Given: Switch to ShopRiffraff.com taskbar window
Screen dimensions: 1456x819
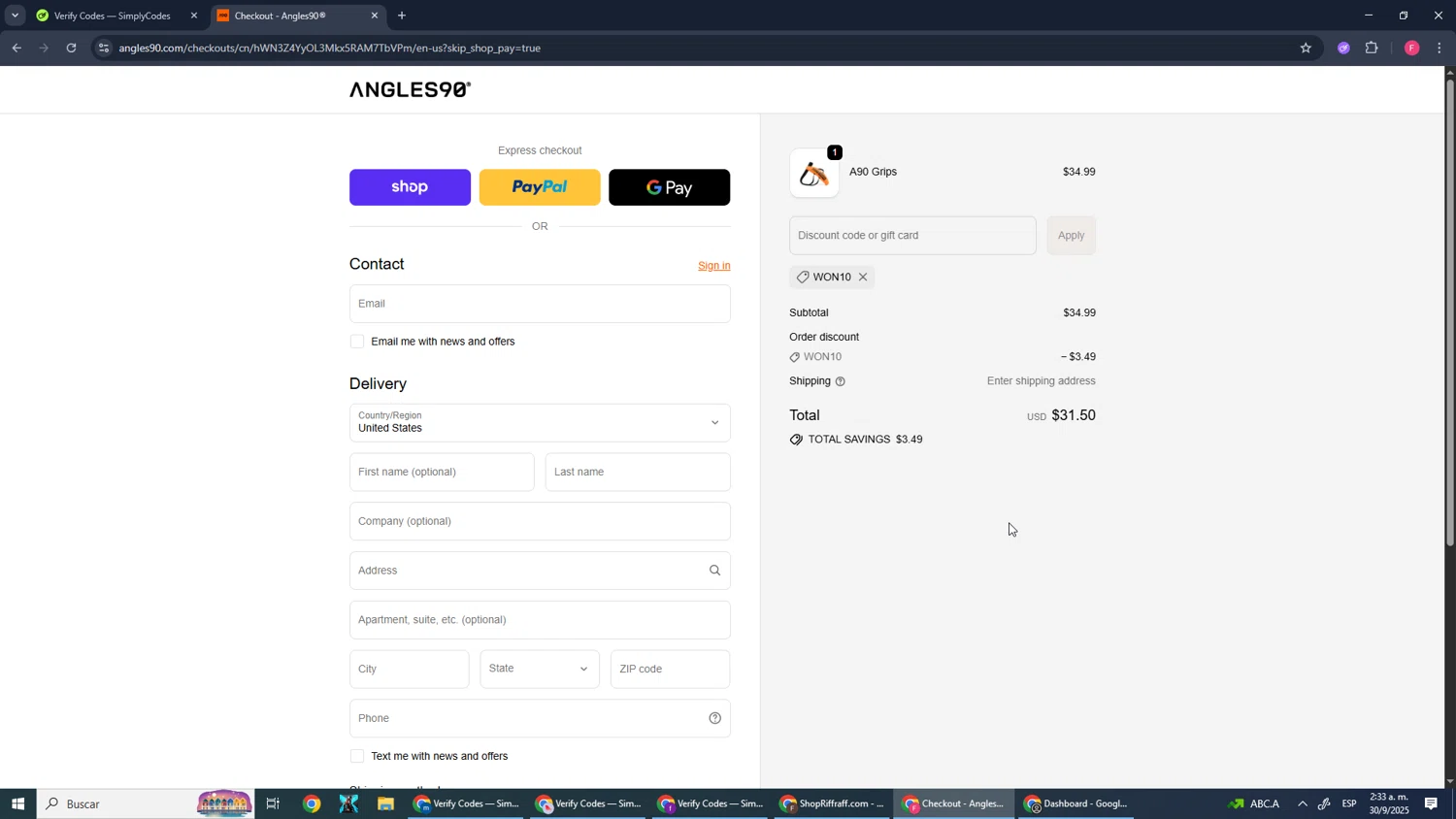Looking at the screenshot, I should 833,803.
